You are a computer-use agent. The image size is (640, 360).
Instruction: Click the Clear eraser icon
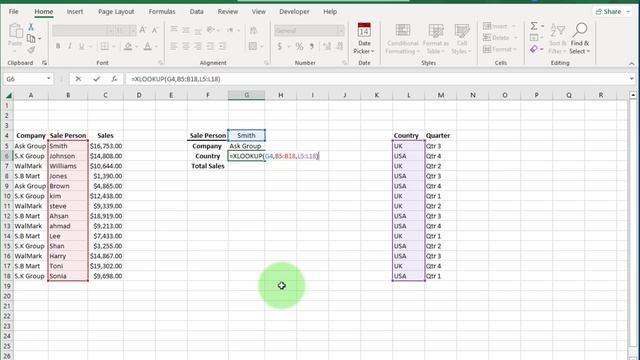(534, 49)
